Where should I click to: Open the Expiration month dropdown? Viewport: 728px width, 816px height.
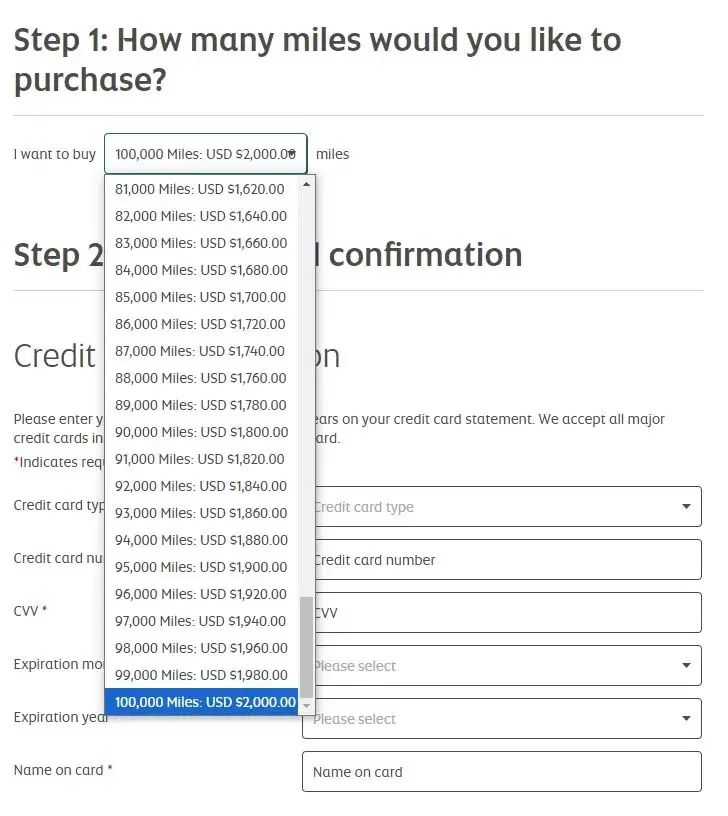(x=502, y=666)
